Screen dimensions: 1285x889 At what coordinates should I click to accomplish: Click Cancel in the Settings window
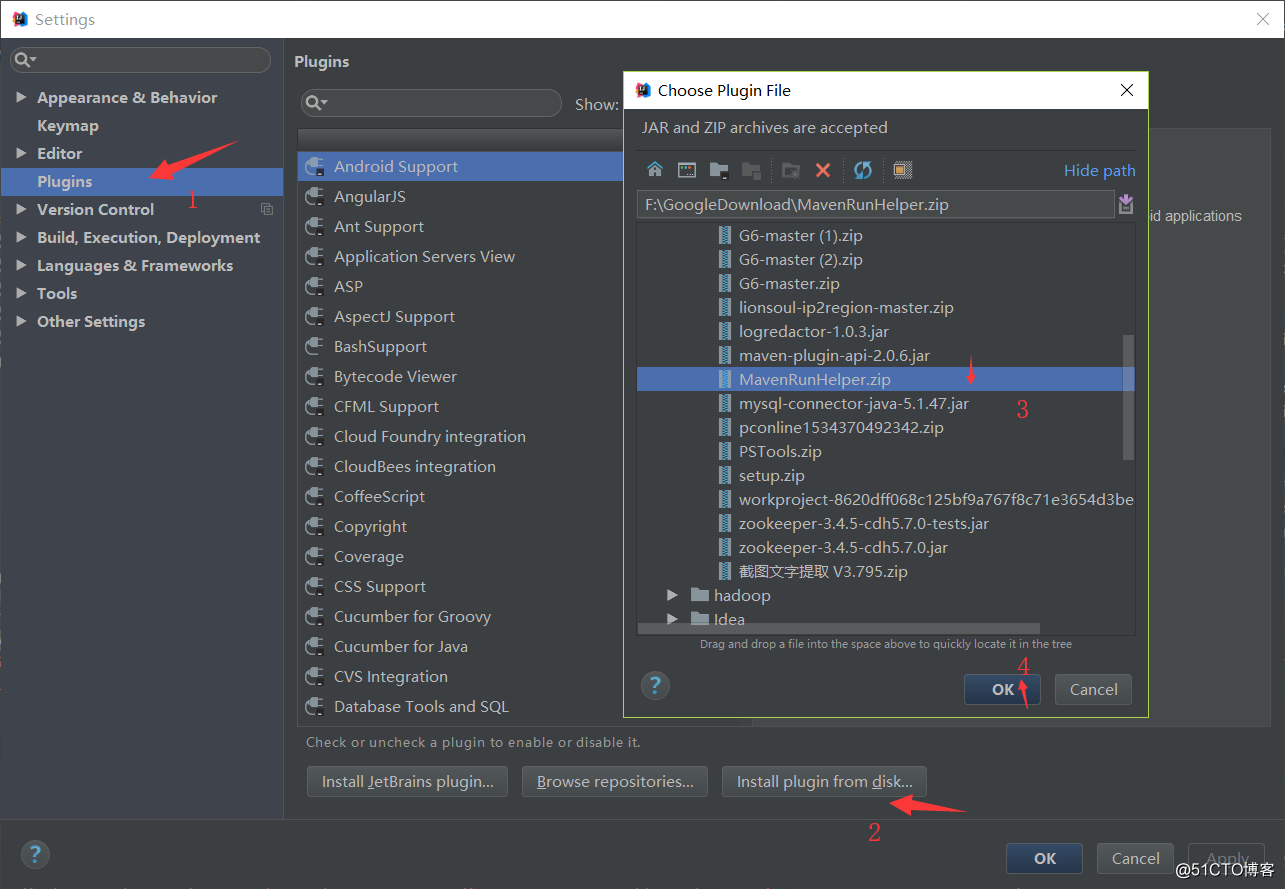tap(1136, 858)
